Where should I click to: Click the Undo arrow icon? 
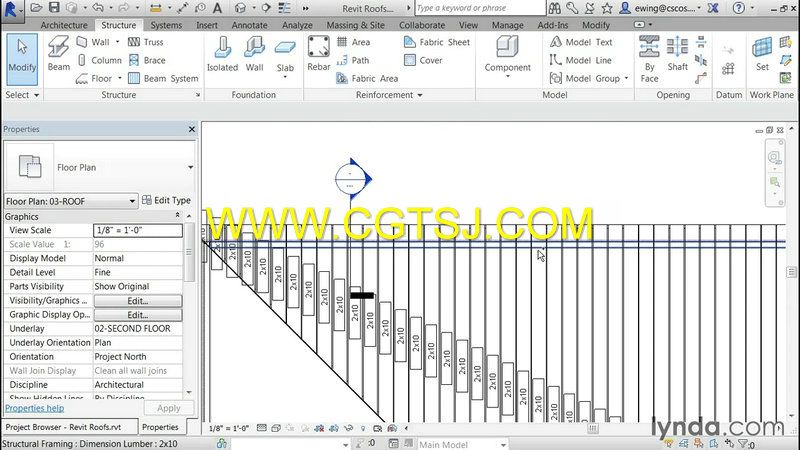click(x=98, y=8)
